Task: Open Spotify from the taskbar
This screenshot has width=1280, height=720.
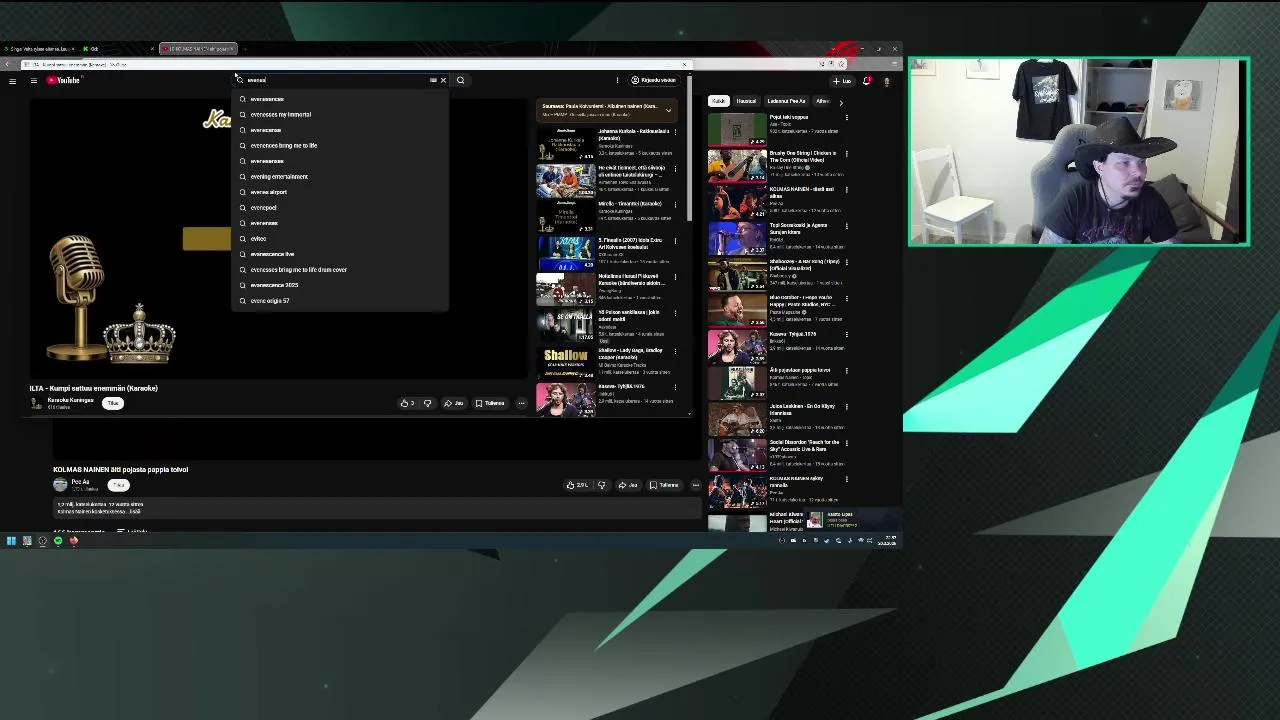Action: (x=58, y=541)
